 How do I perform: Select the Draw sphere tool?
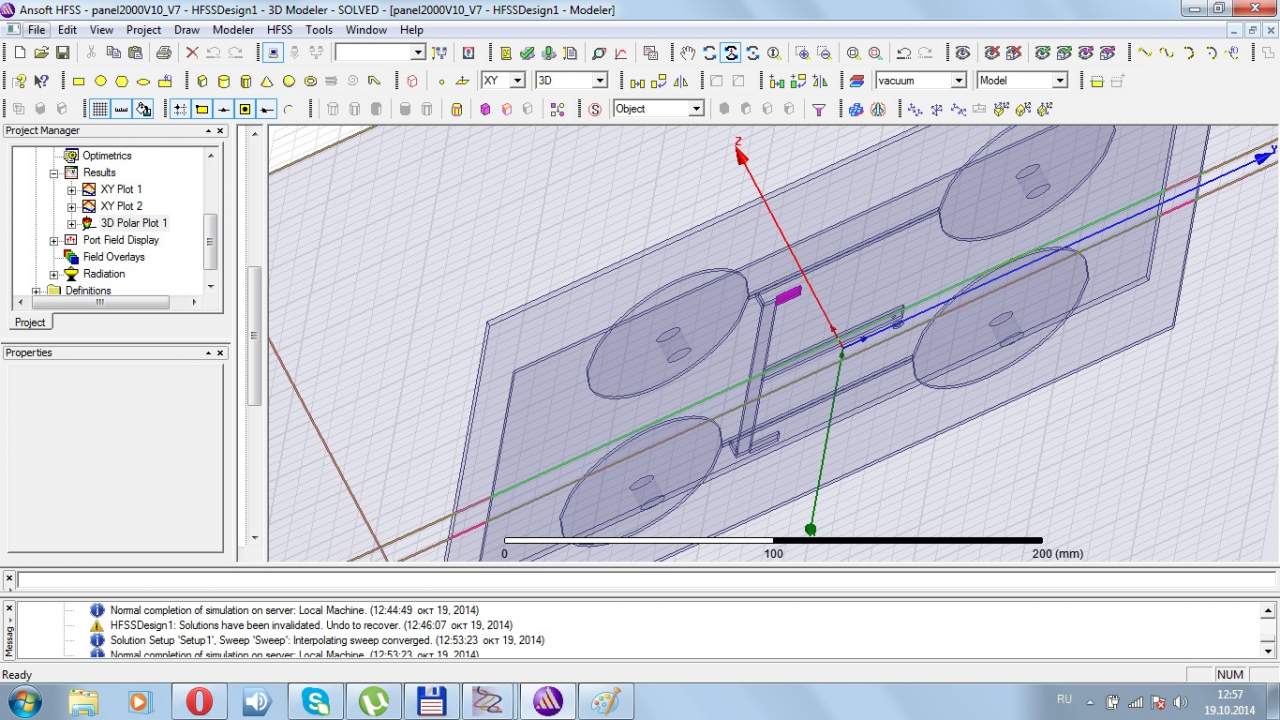(289, 81)
